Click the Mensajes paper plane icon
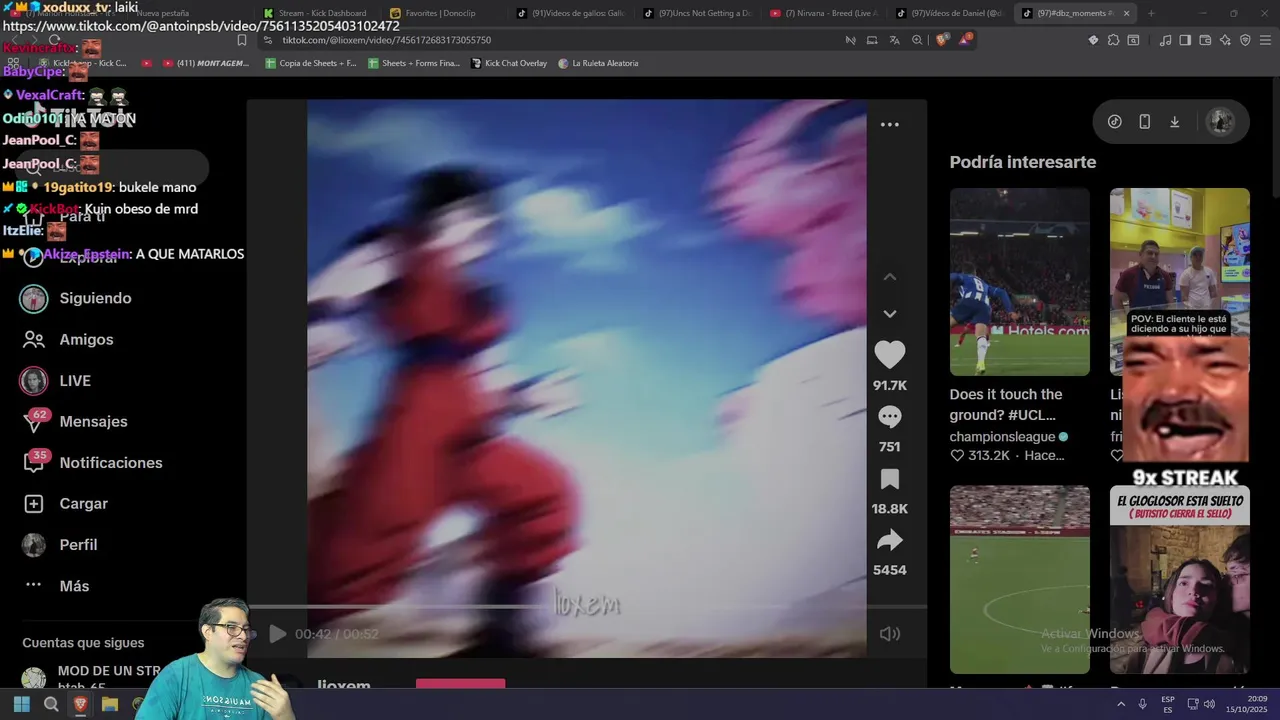 tap(33, 423)
